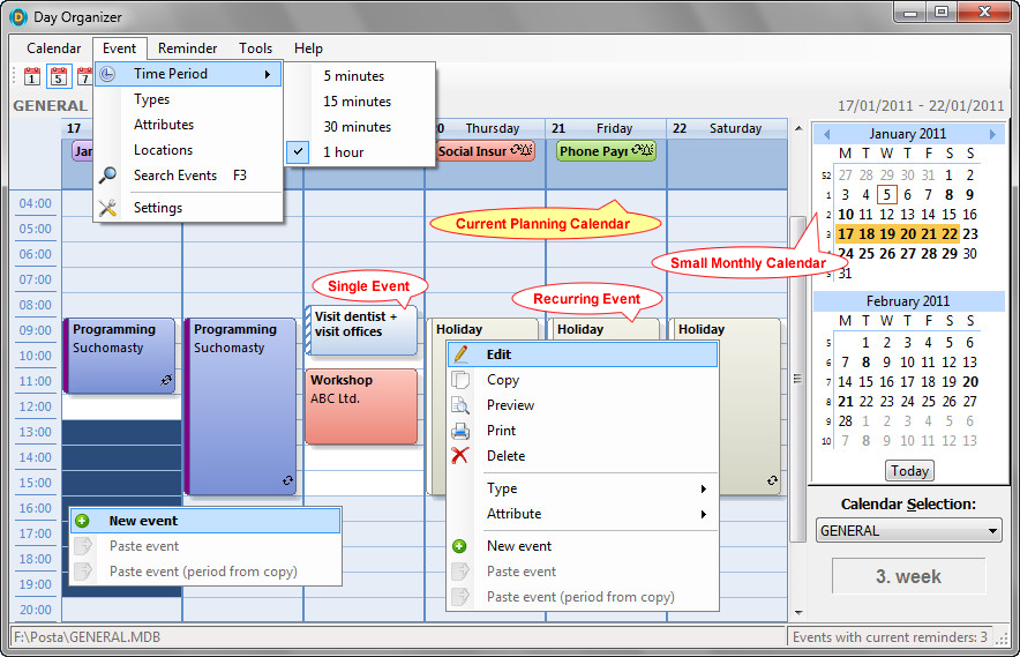1020x657 pixels.
Task: Click the Today button
Action: pos(908,470)
